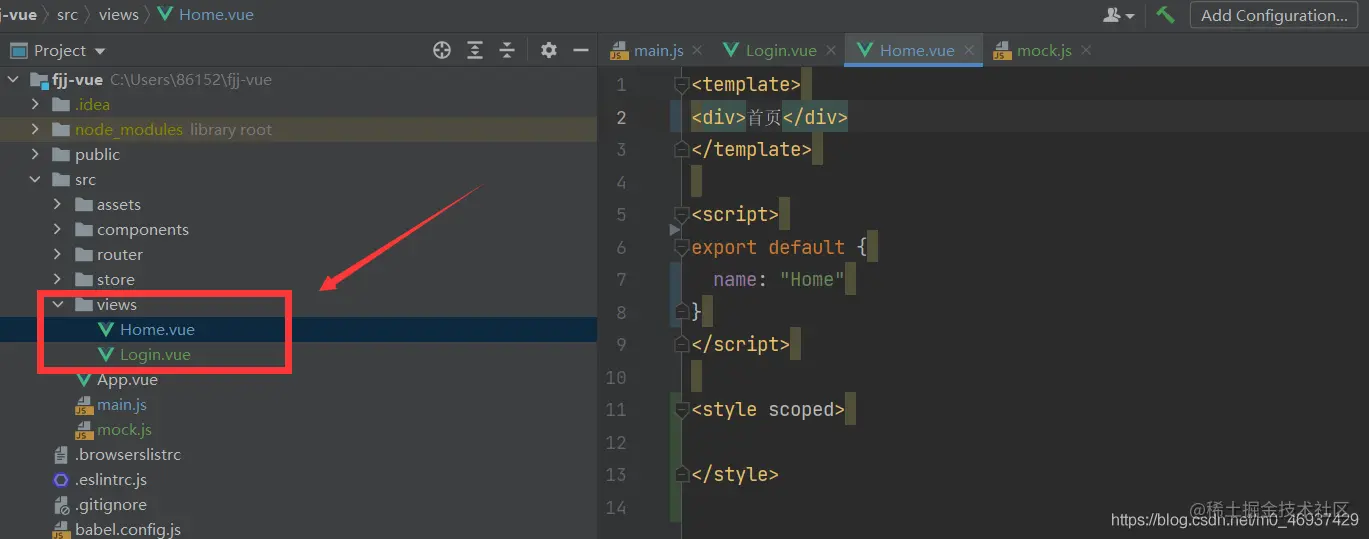Fold the script block at line 5
This screenshot has width=1369, height=539.
(x=682, y=214)
